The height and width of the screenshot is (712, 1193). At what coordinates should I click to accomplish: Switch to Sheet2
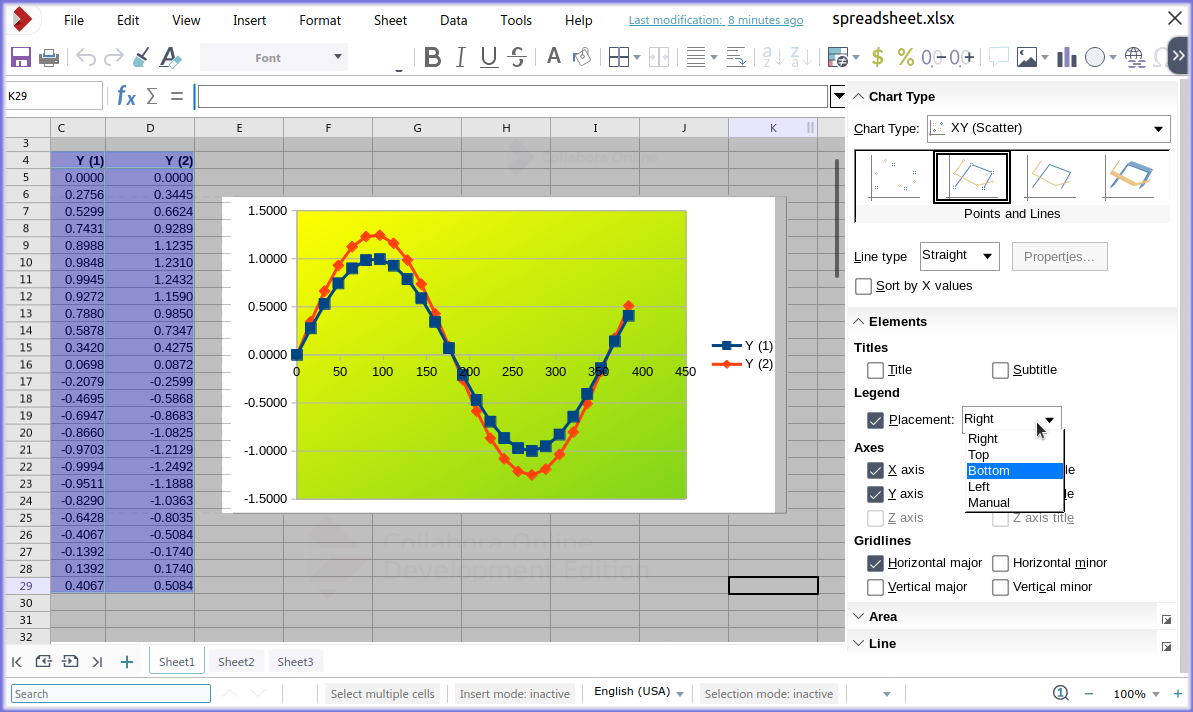235,661
